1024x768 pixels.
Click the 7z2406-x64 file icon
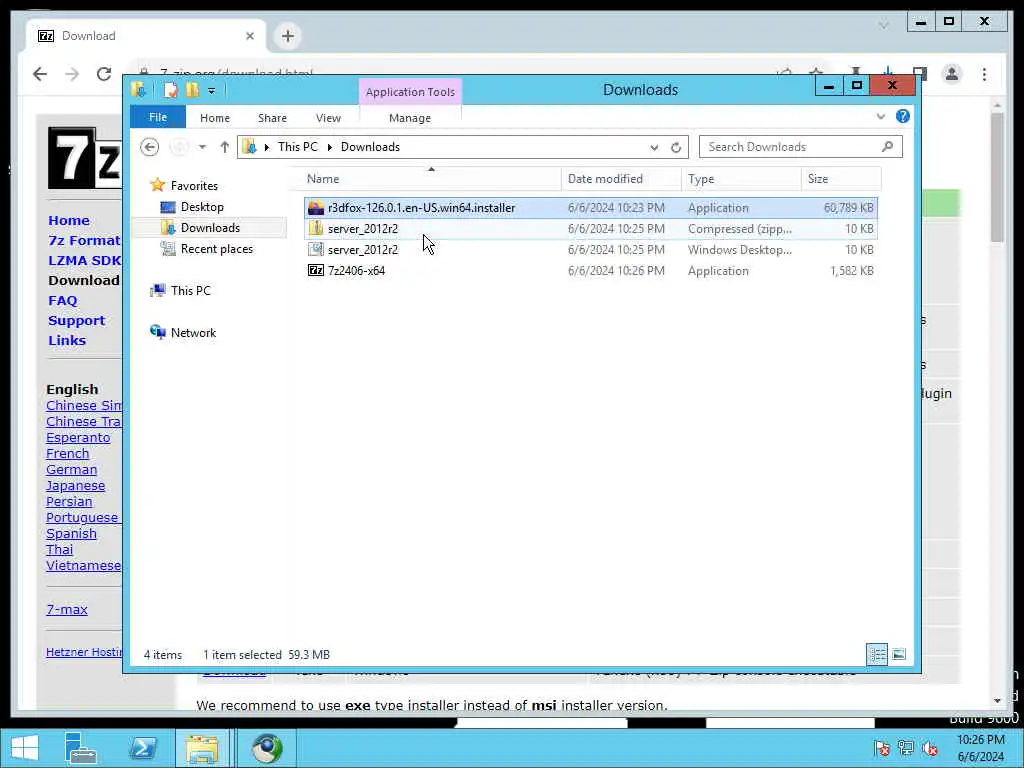click(x=316, y=270)
